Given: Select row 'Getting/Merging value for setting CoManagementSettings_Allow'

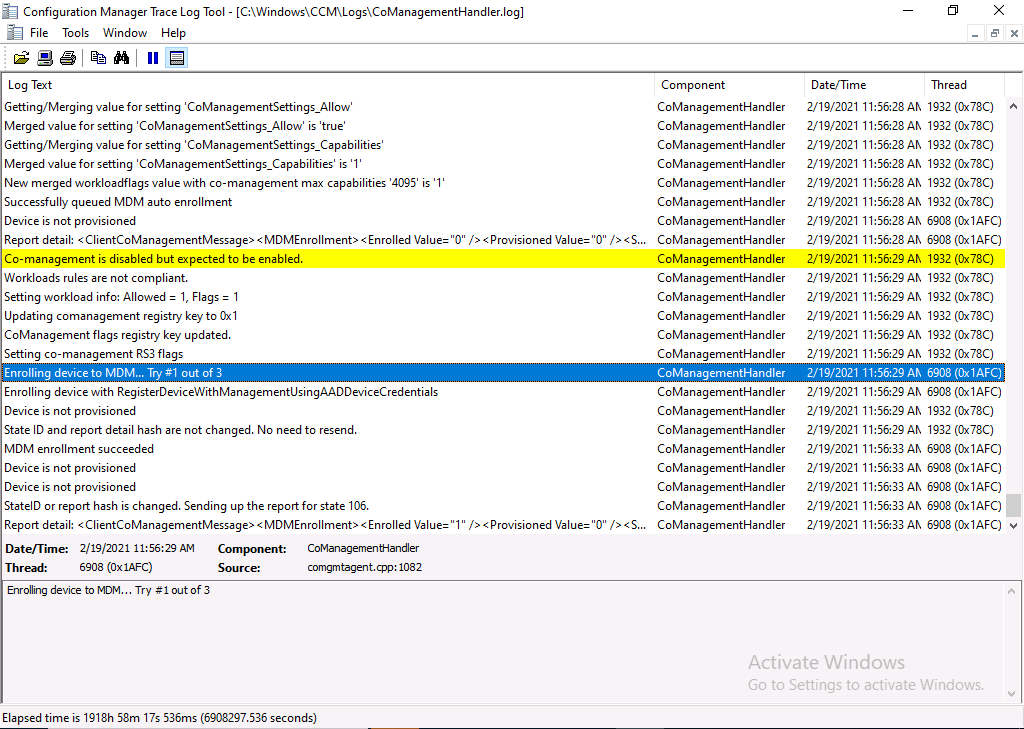Looking at the screenshot, I should click(503, 107).
